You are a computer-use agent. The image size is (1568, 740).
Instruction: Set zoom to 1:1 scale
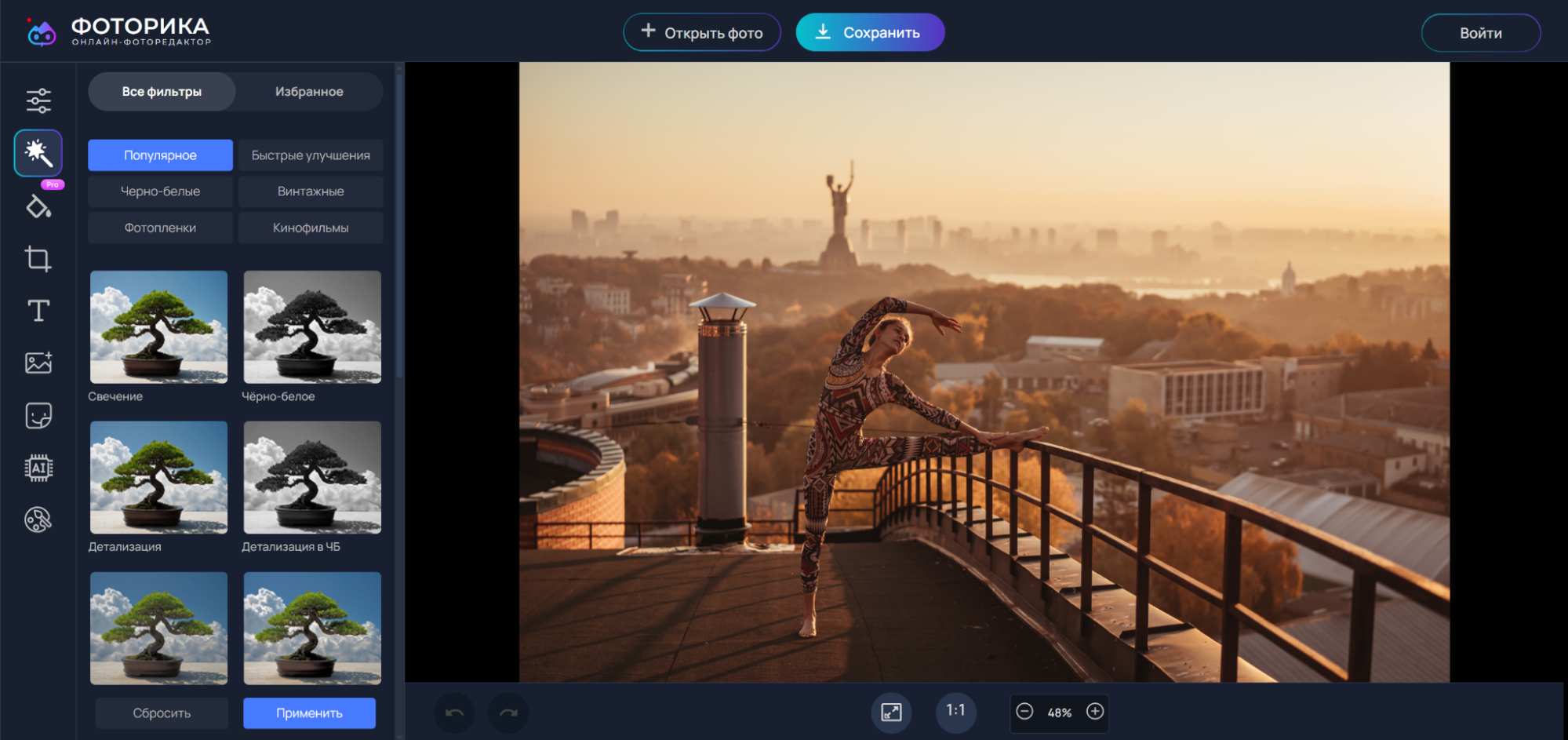click(955, 711)
